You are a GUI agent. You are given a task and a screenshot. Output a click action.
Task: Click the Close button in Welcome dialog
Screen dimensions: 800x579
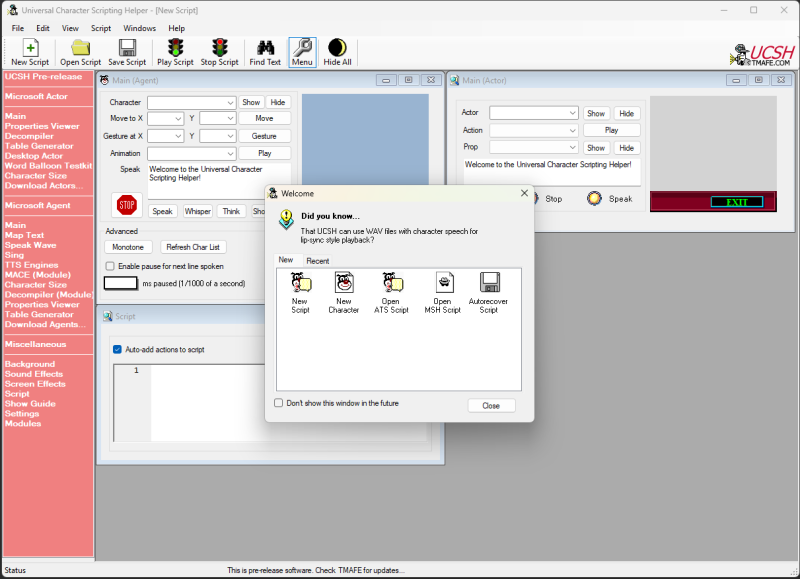pyautogui.click(x=491, y=406)
